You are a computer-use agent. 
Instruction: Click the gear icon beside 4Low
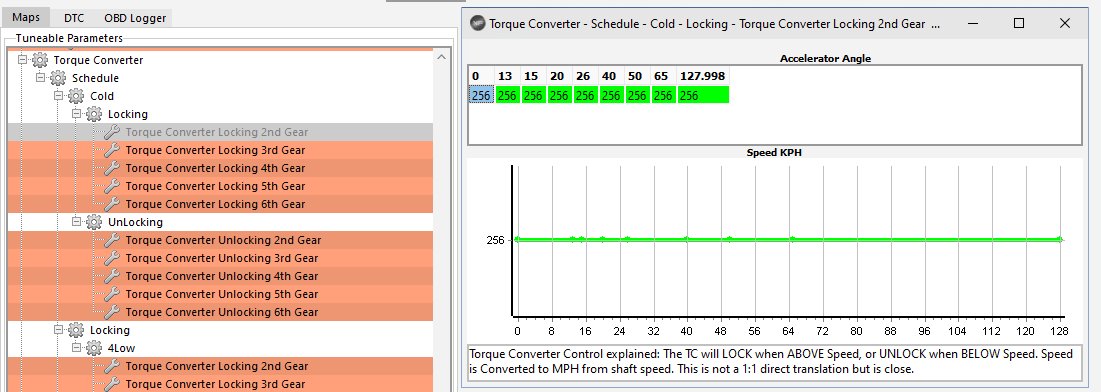94,348
